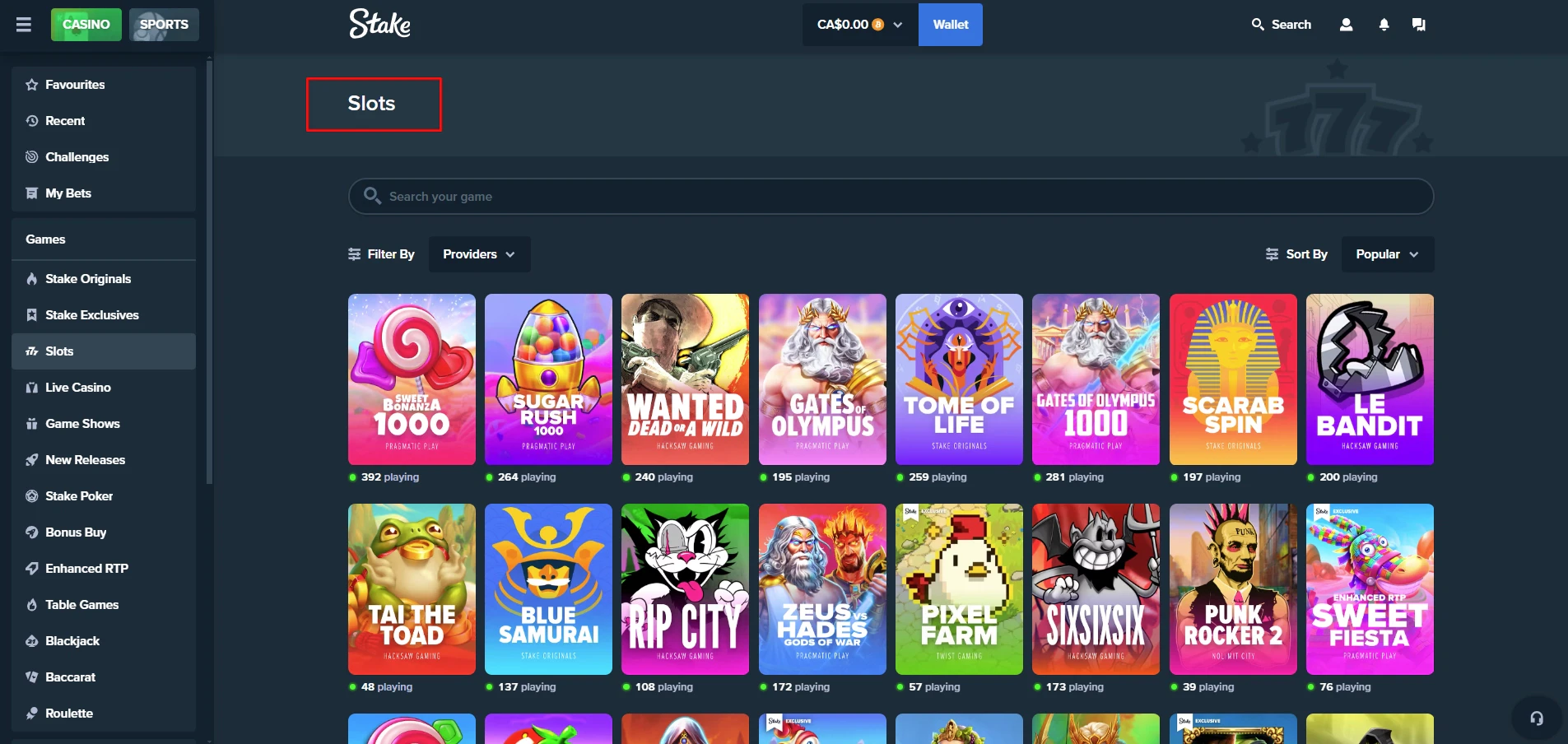
Task: Click the Live Casino icon
Action: [32, 388]
